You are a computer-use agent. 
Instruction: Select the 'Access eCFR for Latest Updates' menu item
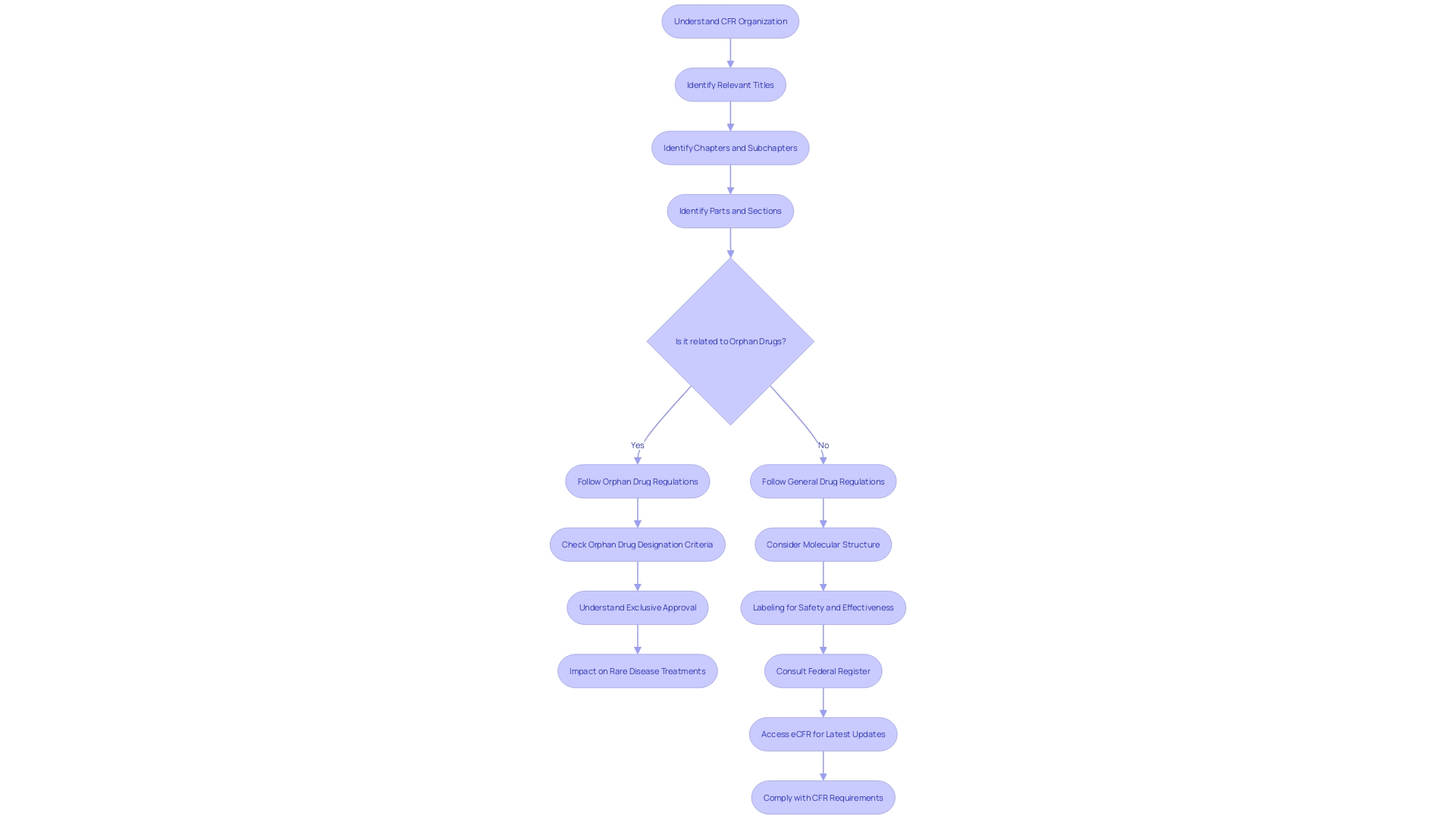tap(822, 733)
